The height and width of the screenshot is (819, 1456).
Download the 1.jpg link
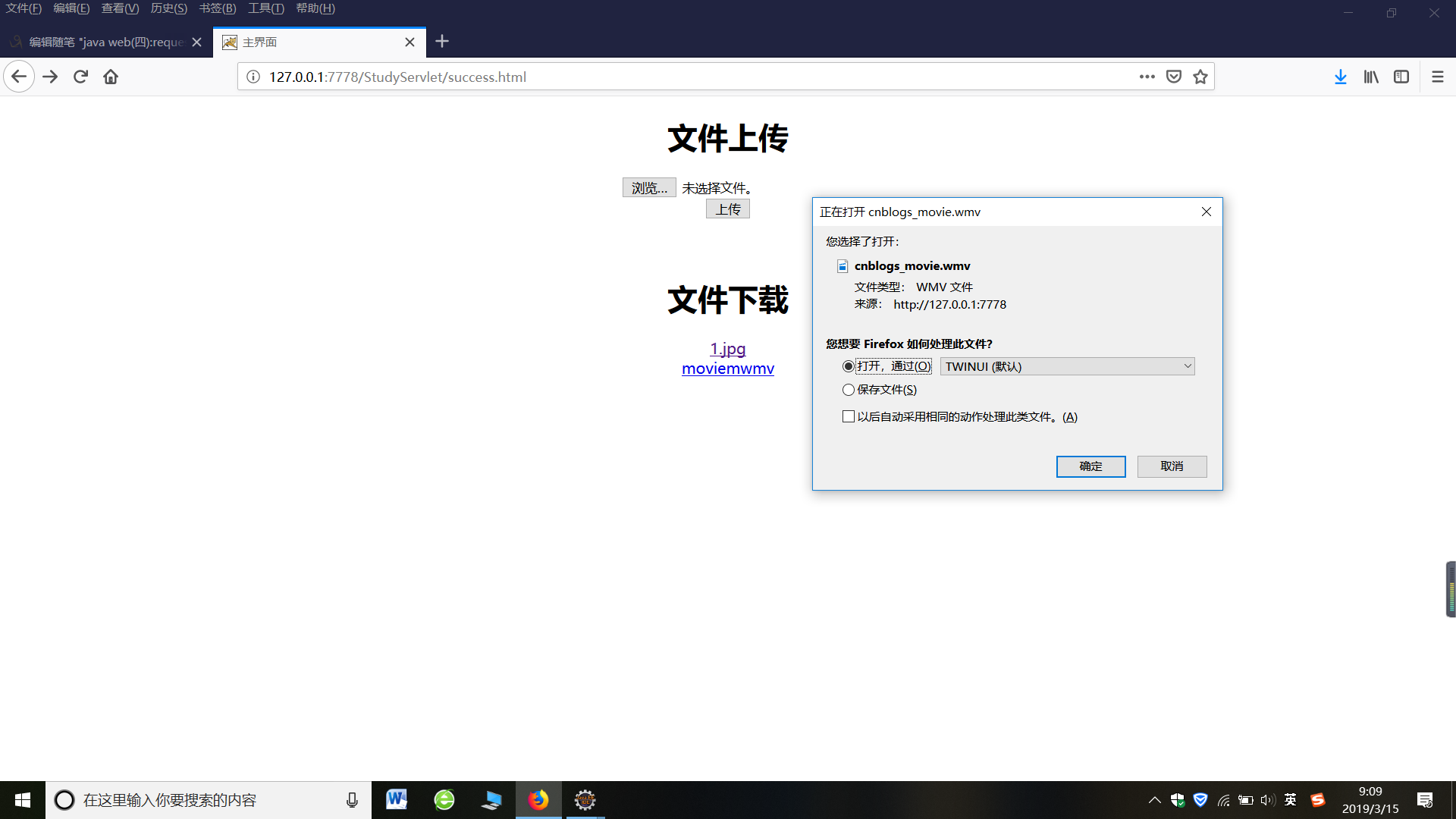728,349
